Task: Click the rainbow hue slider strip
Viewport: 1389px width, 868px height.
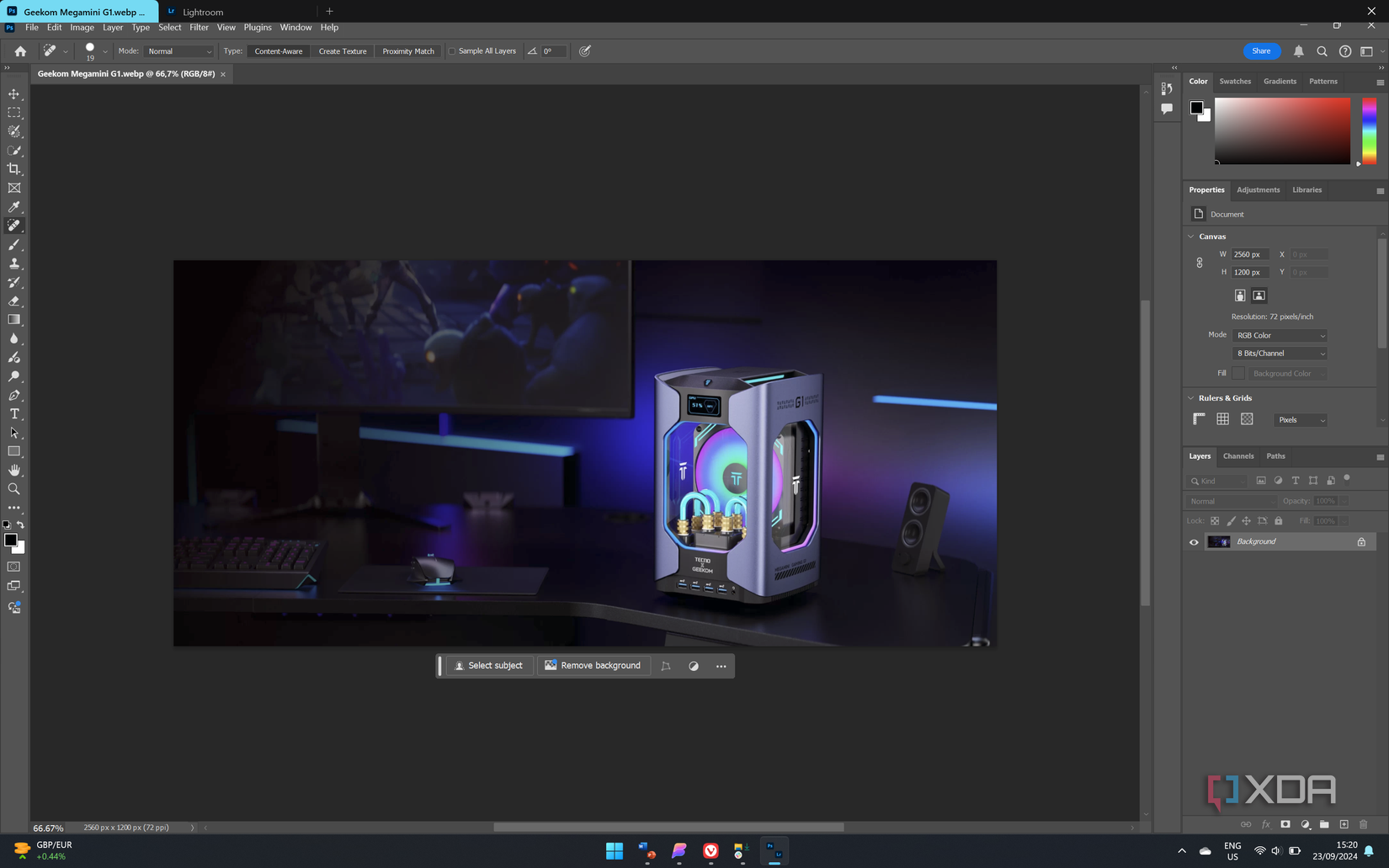Action: [1370, 130]
